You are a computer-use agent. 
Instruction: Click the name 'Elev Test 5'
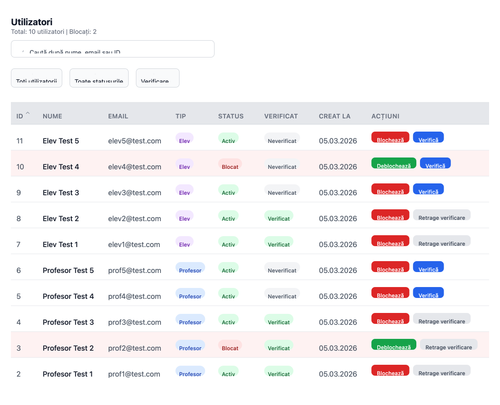(61, 141)
